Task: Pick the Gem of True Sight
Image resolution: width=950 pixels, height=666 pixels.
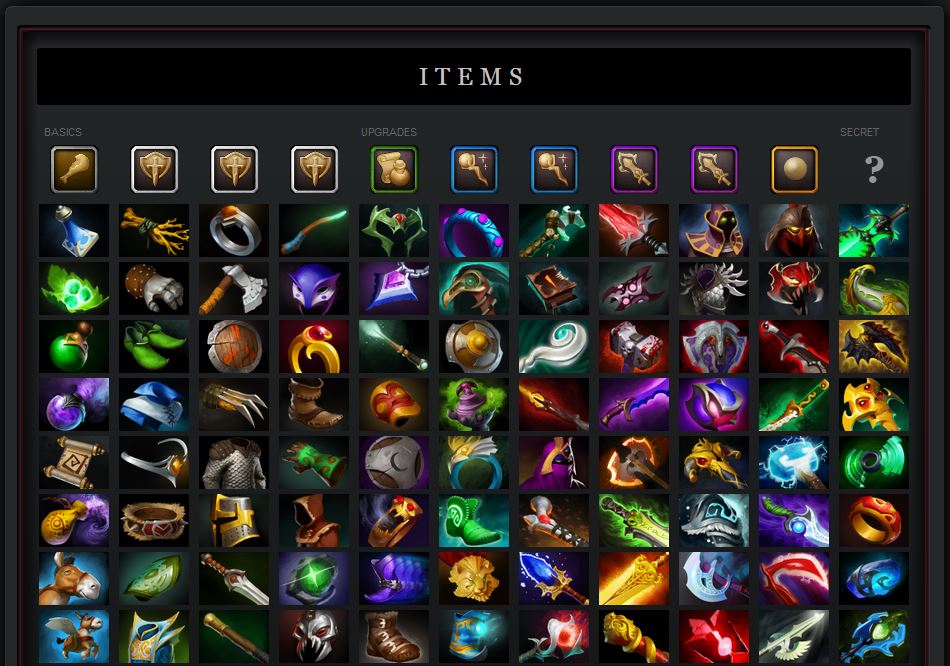Action: [x=314, y=579]
